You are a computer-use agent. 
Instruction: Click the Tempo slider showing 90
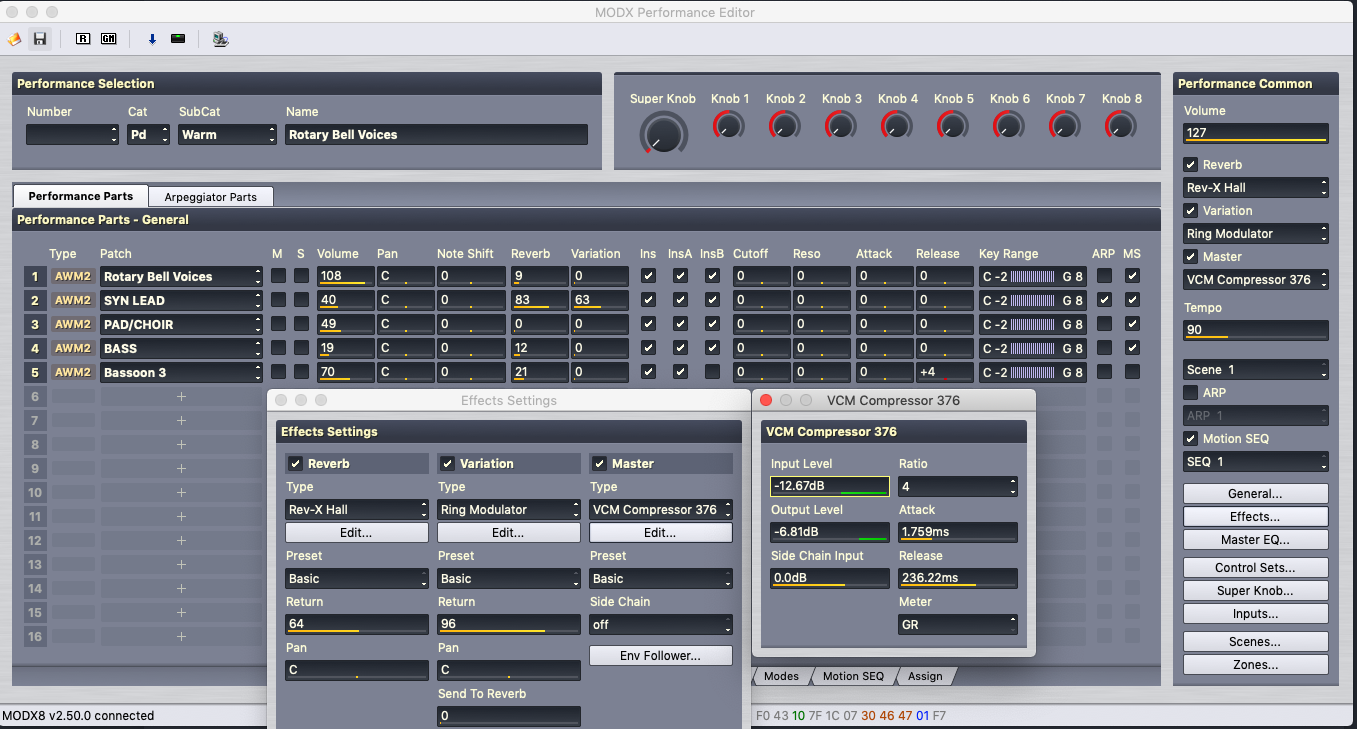point(1256,330)
